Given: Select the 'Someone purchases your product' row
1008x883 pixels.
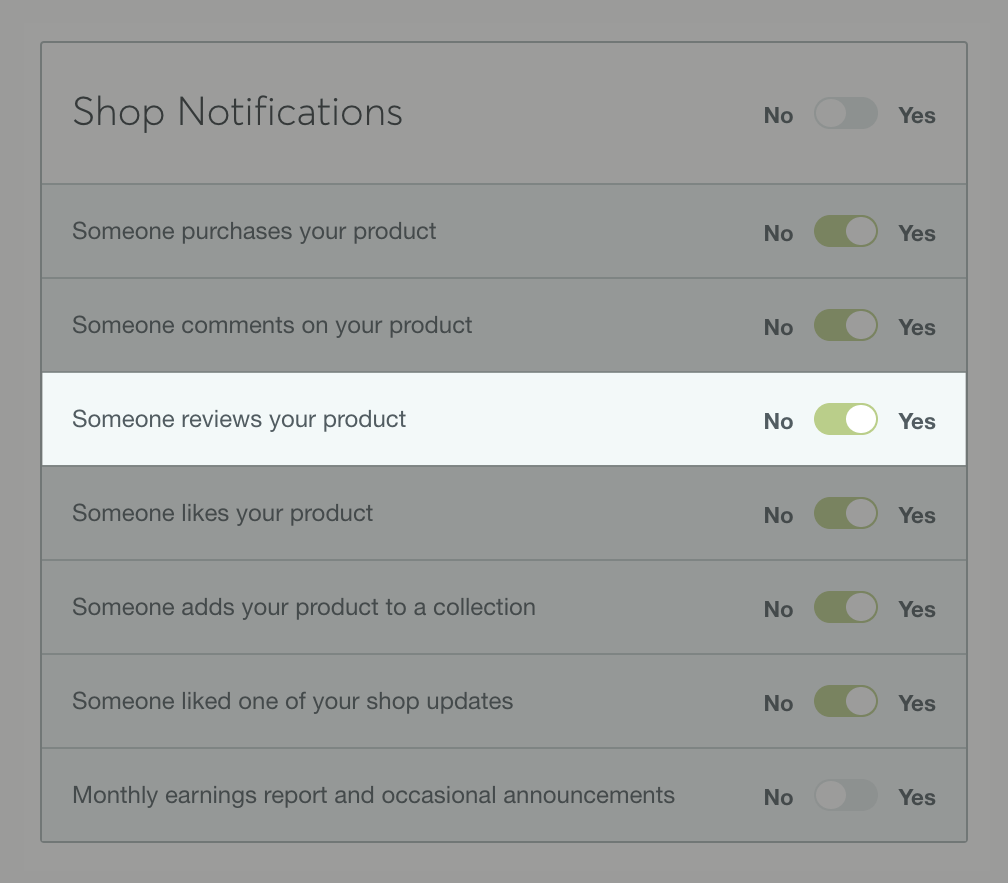Looking at the screenshot, I should coord(254,231).
